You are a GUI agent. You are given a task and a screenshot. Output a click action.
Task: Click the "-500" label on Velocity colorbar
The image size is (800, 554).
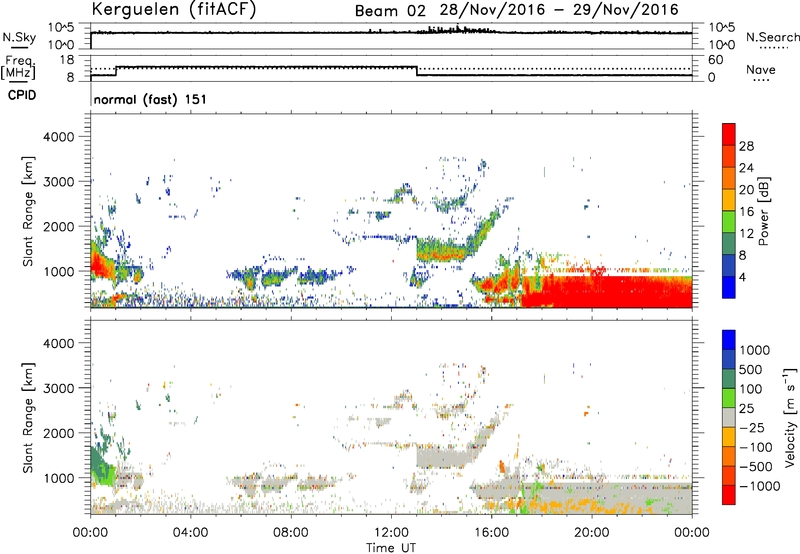pos(756,467)
